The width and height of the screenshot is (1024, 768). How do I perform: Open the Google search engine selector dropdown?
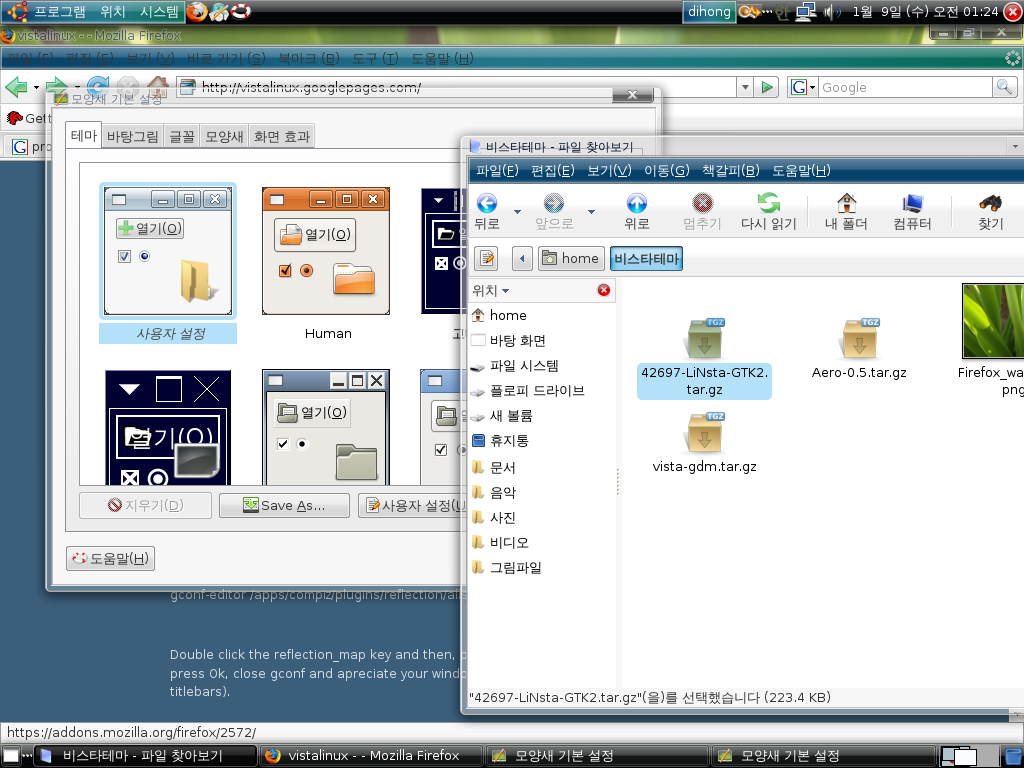(x=803, y=87)
